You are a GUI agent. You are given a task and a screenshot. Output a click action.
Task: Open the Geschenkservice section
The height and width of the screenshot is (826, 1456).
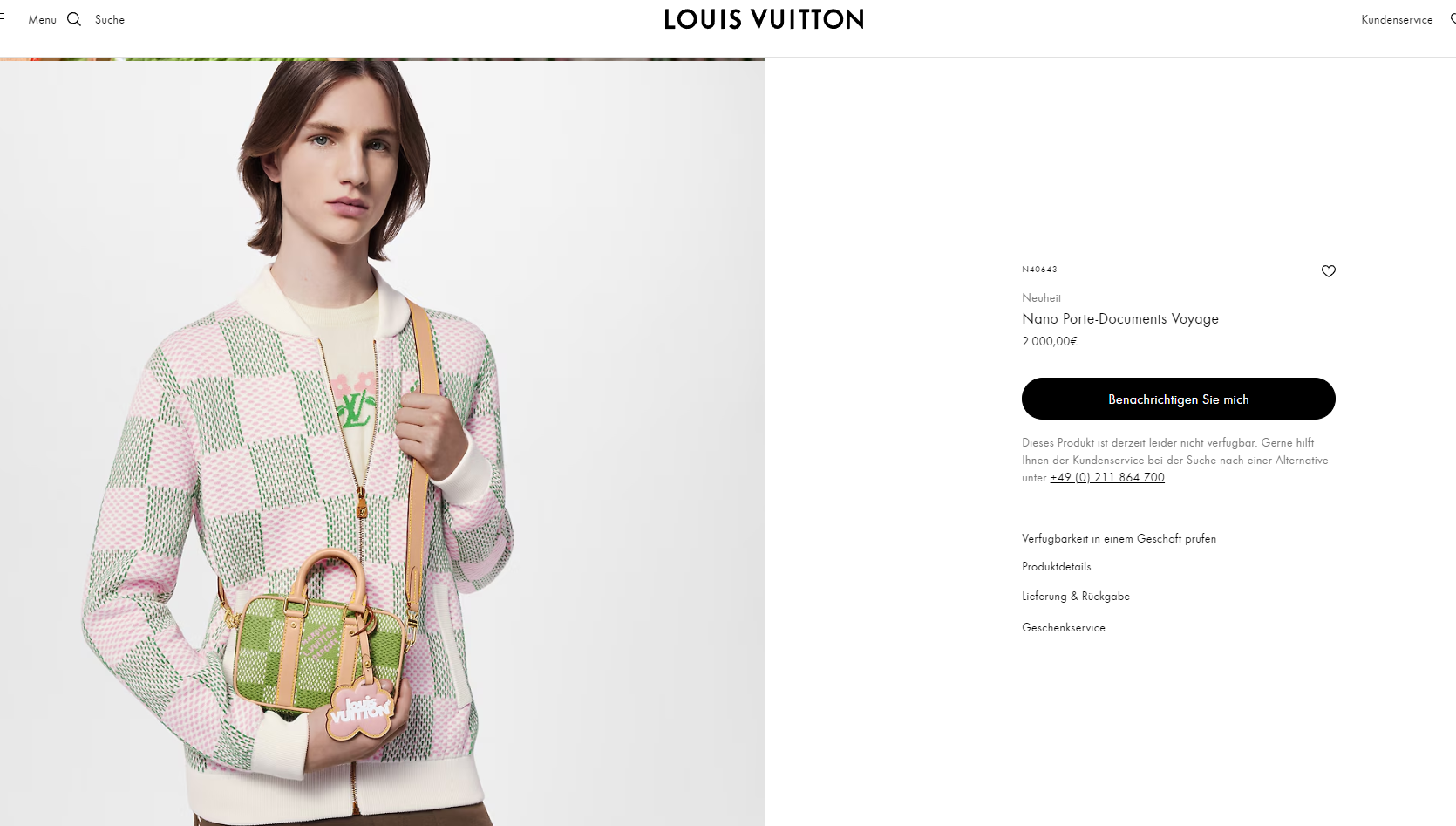point(1063,627)
